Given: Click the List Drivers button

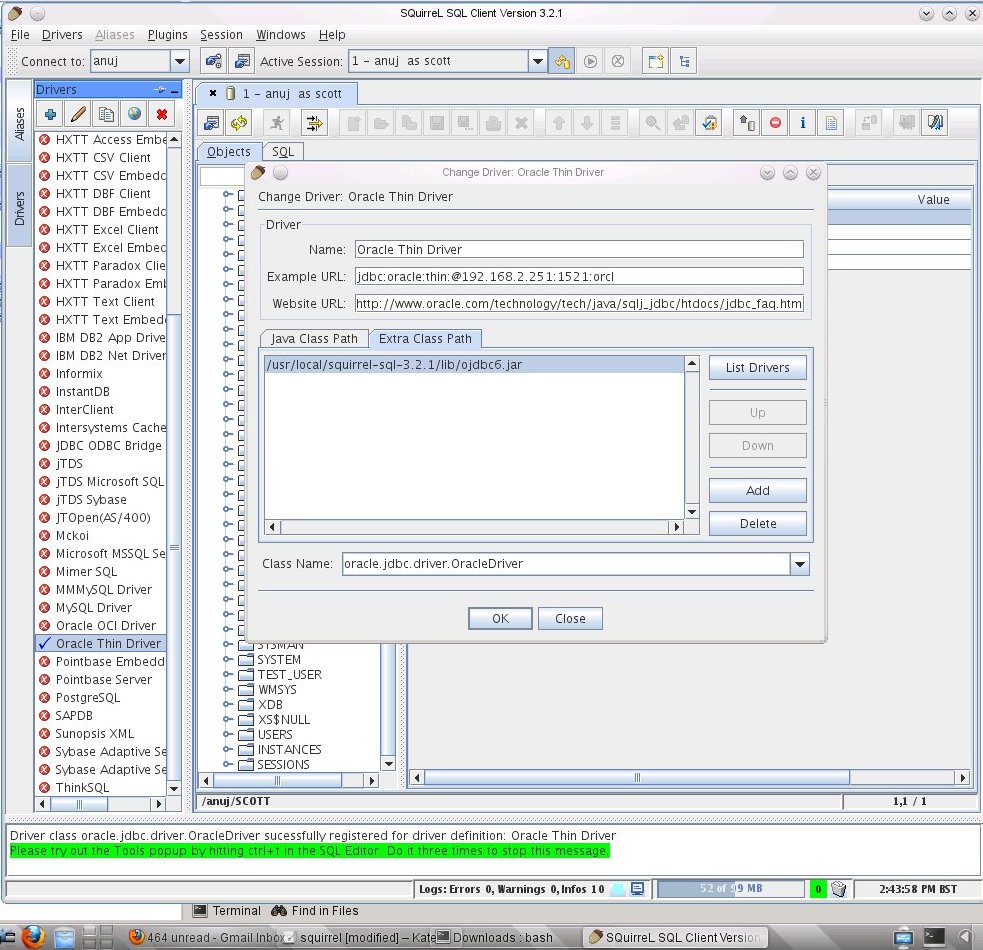Looking at the screenshot, I should point(757,367).
